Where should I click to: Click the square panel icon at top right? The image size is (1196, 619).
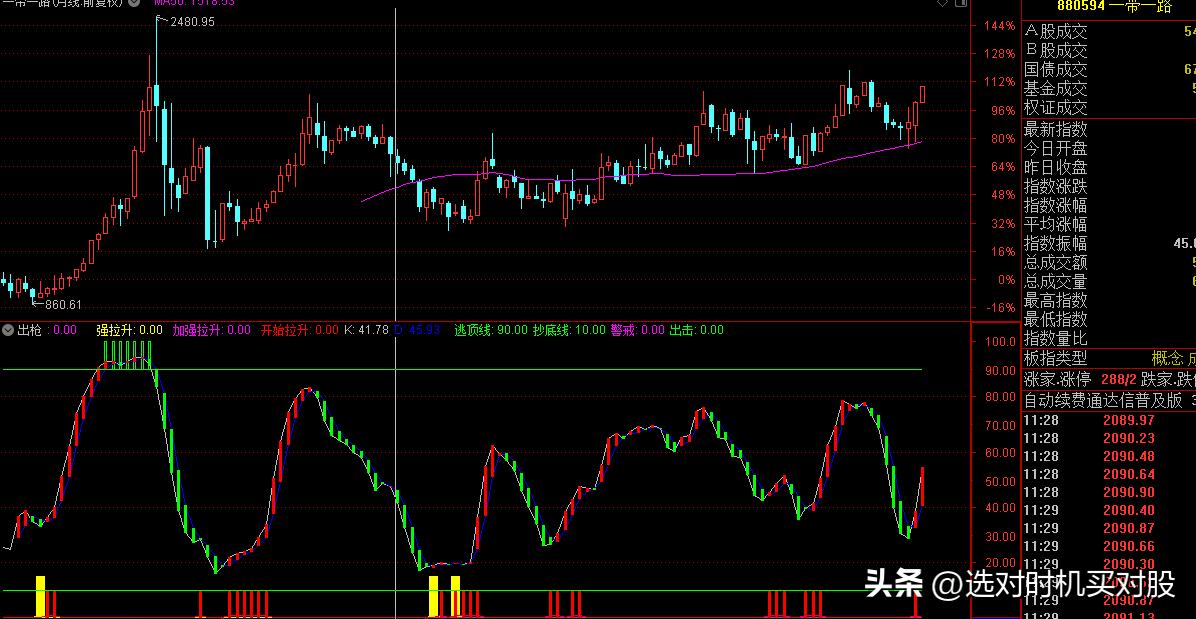(961, 4)
